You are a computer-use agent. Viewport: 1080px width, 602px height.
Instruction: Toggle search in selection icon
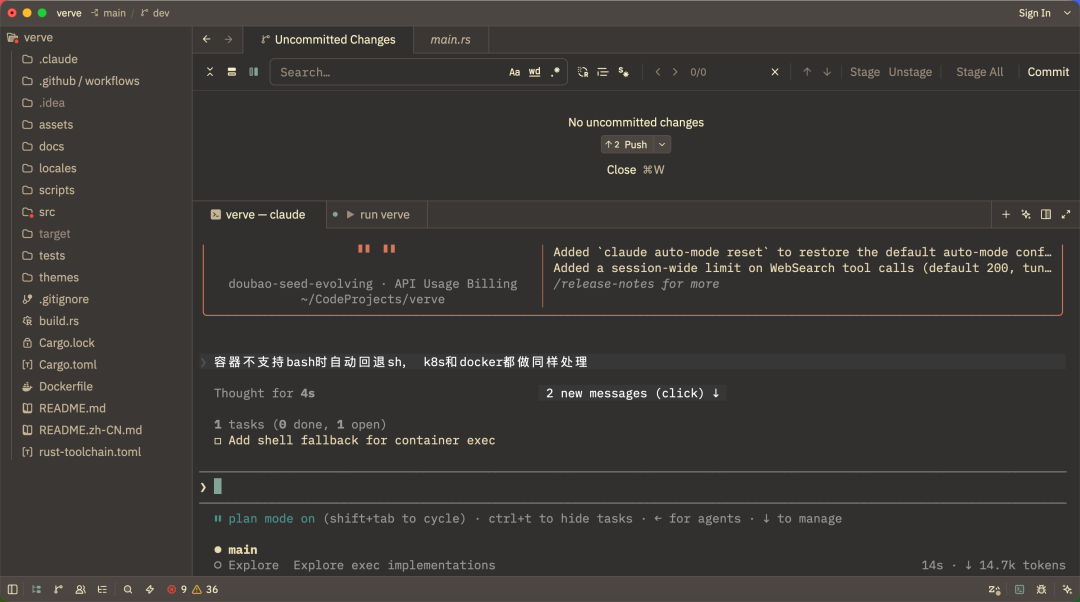tap(603, 72)
